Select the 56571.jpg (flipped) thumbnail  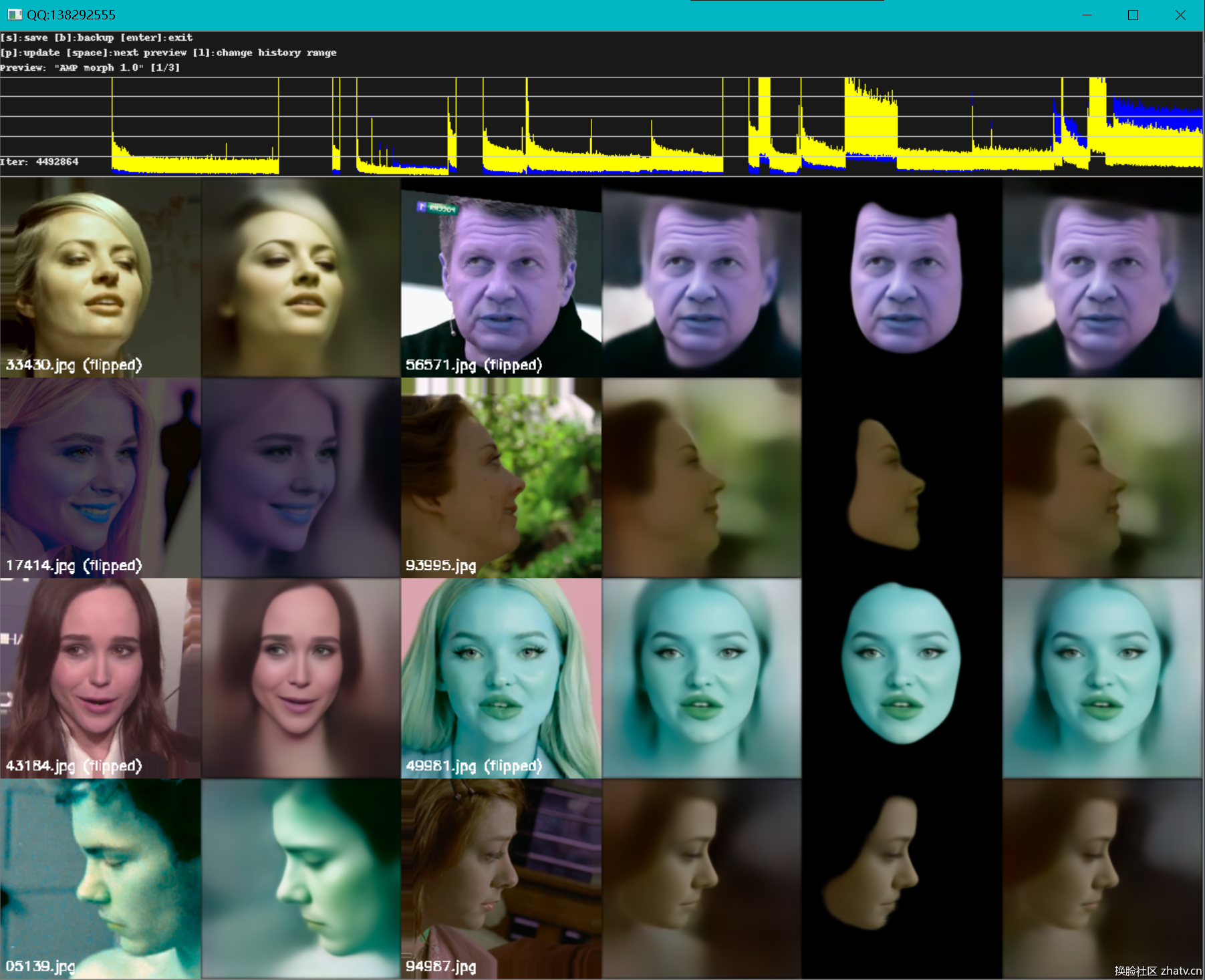tap(501, 277)
